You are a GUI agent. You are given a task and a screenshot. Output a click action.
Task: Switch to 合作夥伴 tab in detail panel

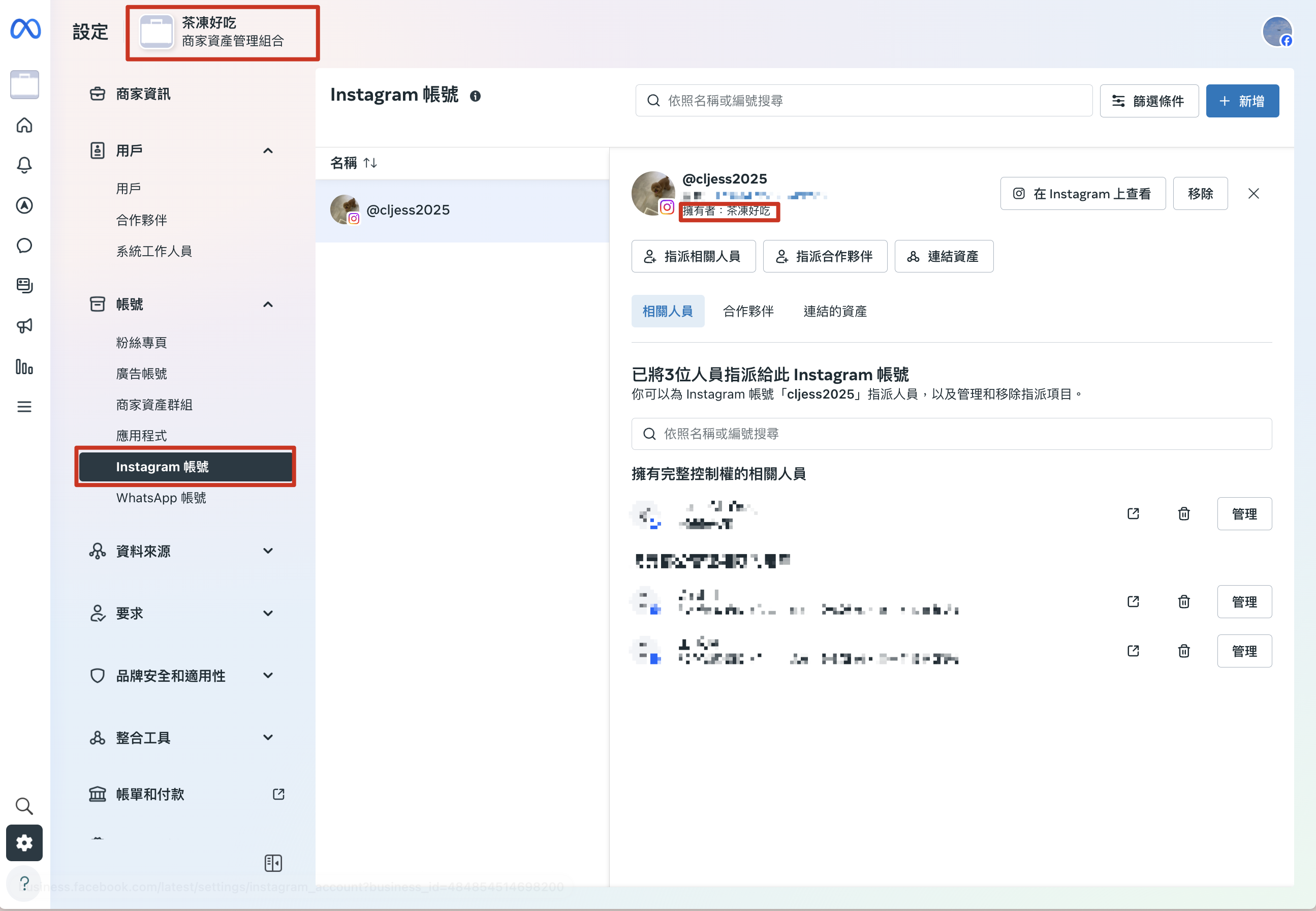[x=748, y=311]
